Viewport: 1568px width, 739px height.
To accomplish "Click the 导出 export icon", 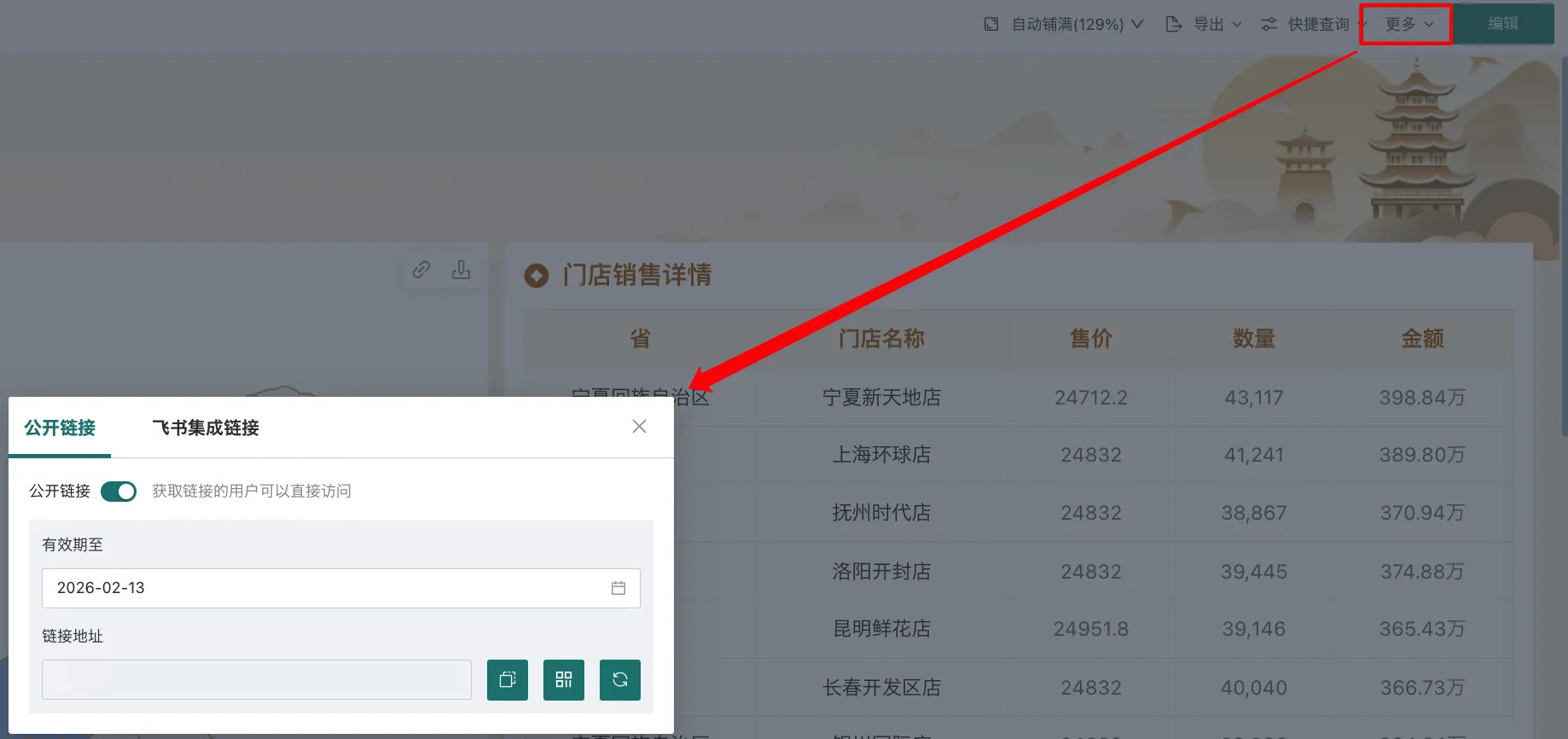I will 1174,24.
